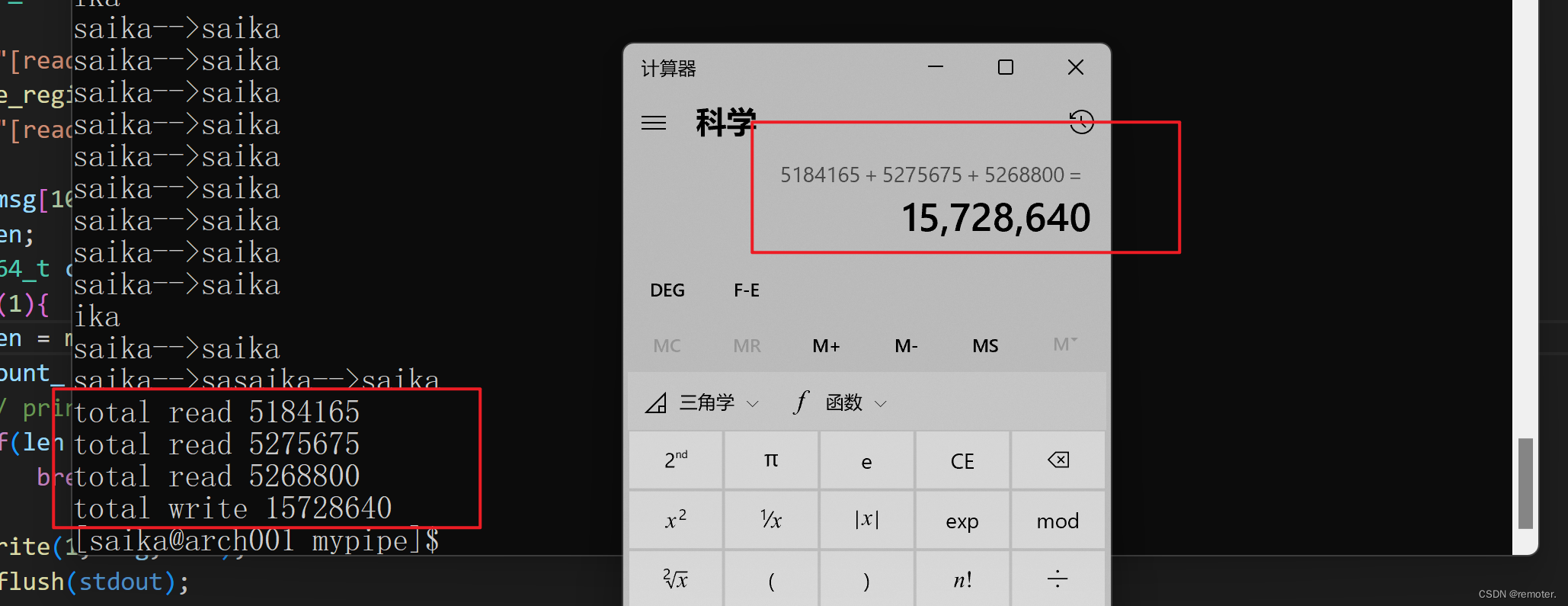Open the calculator history panel

point(1081,122)
